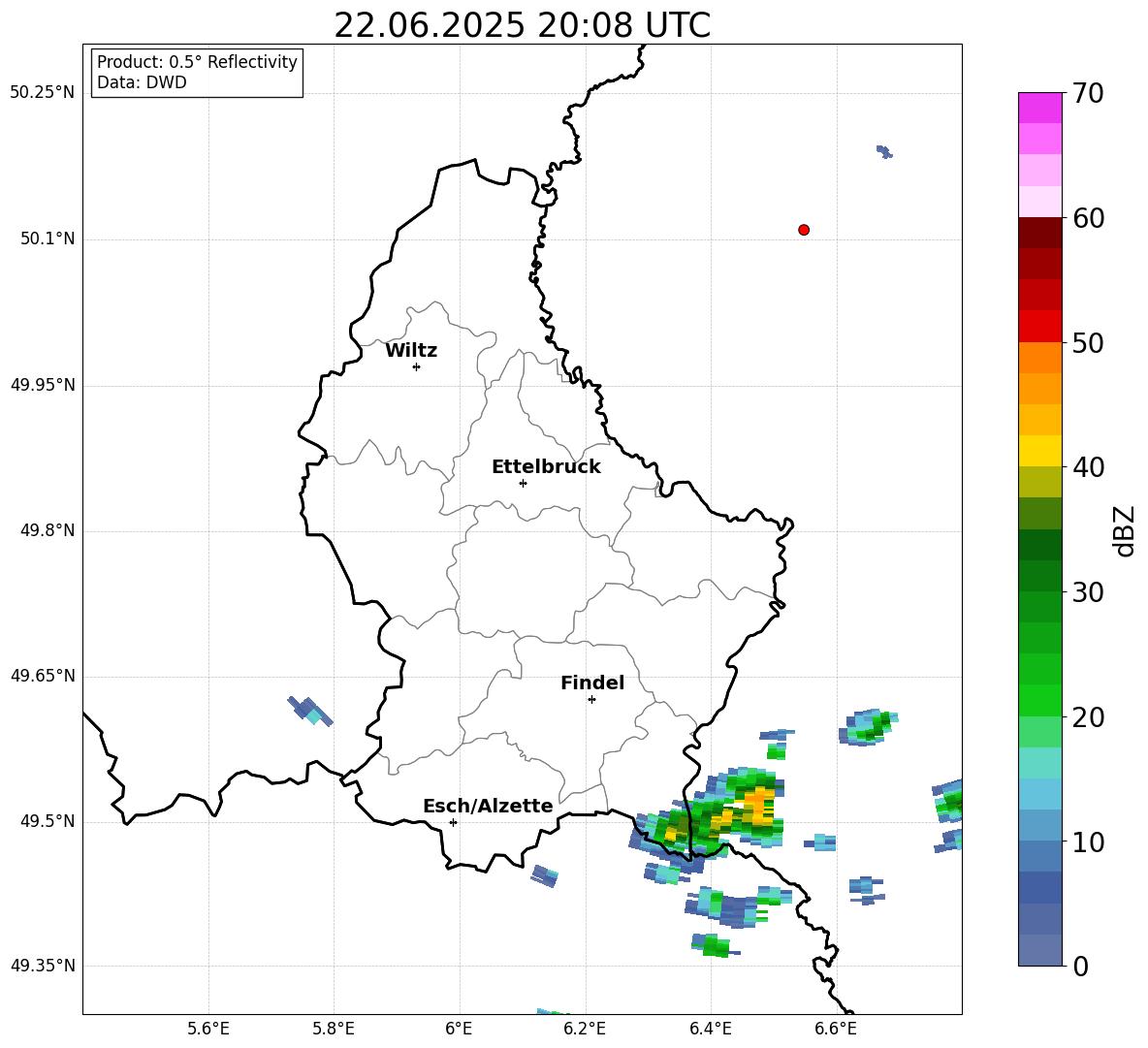This screenshot has height=1048, width=1148.
Task: Click the 49.65°N latitude label
Action: point(43,676)
